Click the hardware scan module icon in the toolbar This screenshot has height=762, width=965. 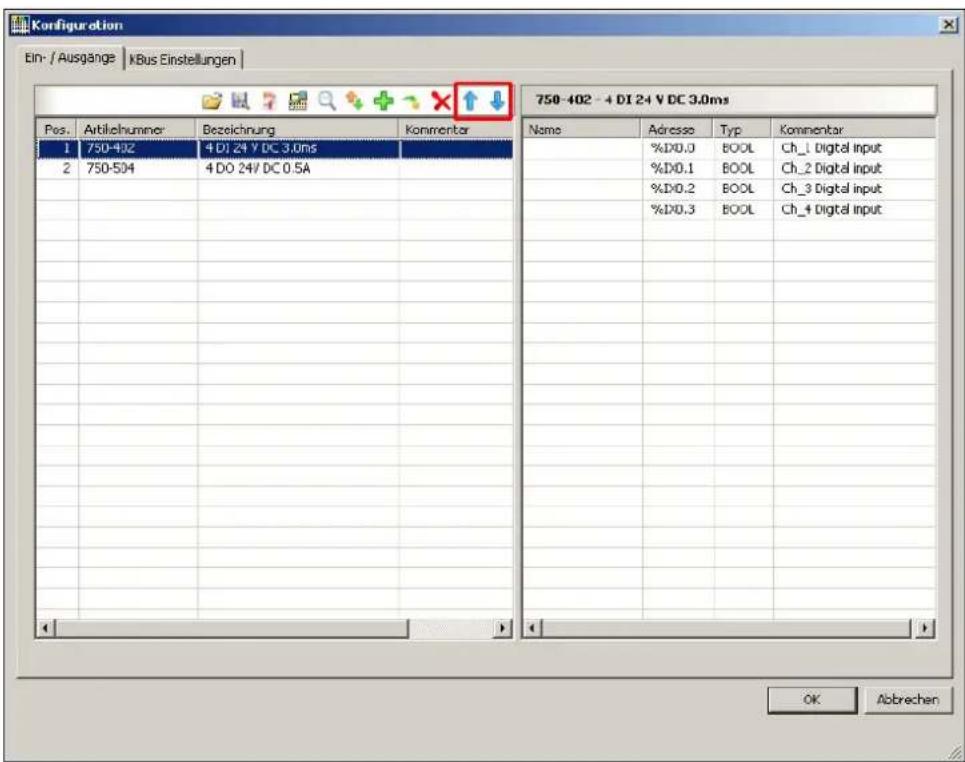[298, 101]
